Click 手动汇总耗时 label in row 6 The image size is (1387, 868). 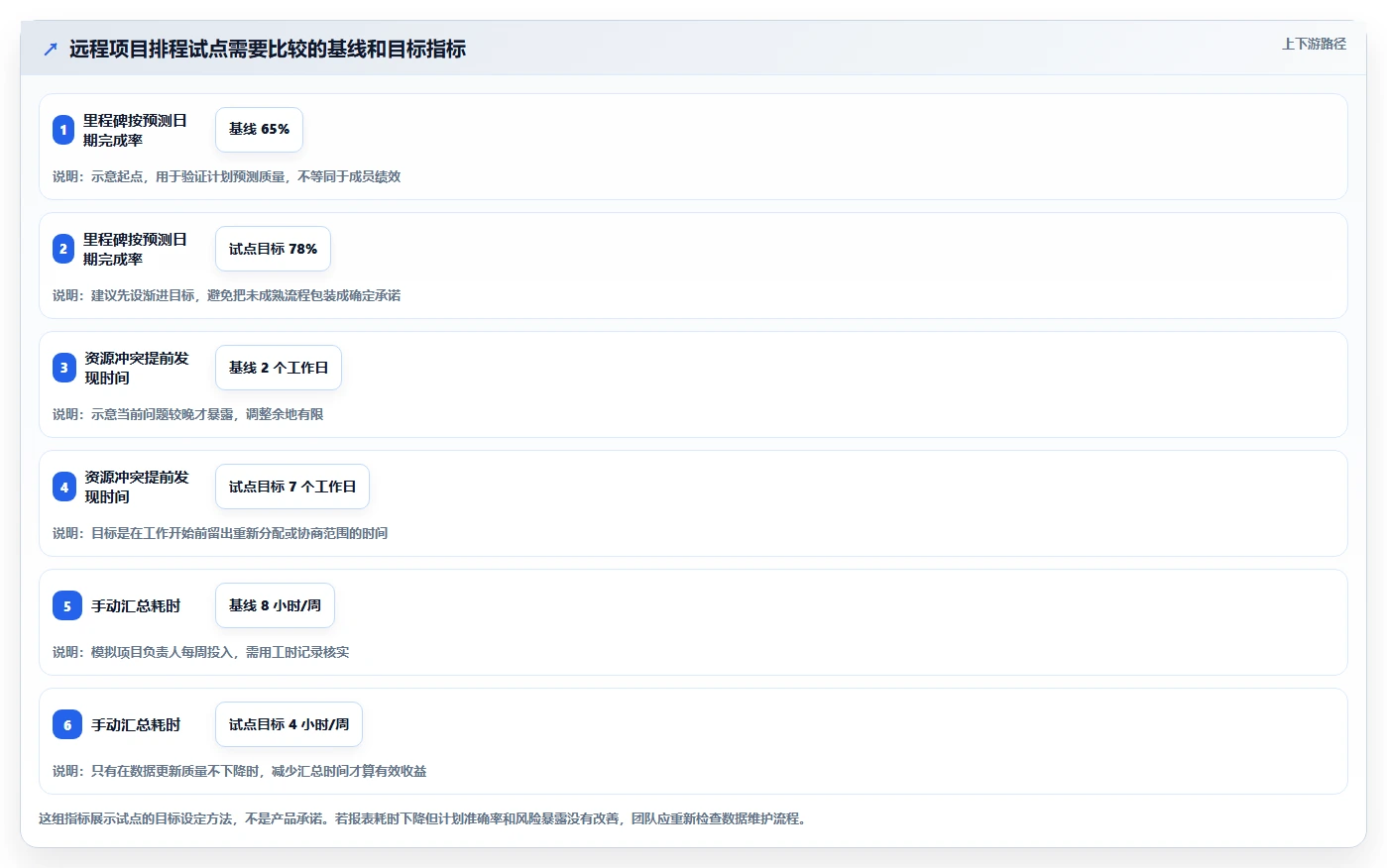pyautogui.click(x=136, y=724)
